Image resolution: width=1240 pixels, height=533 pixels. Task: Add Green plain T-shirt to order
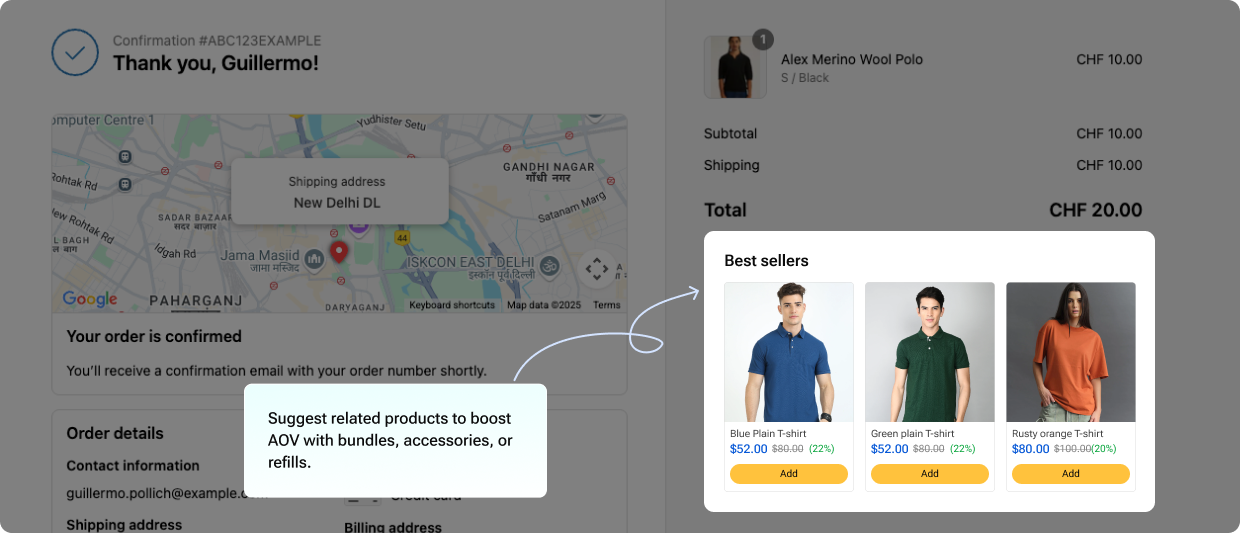point(930,474)
